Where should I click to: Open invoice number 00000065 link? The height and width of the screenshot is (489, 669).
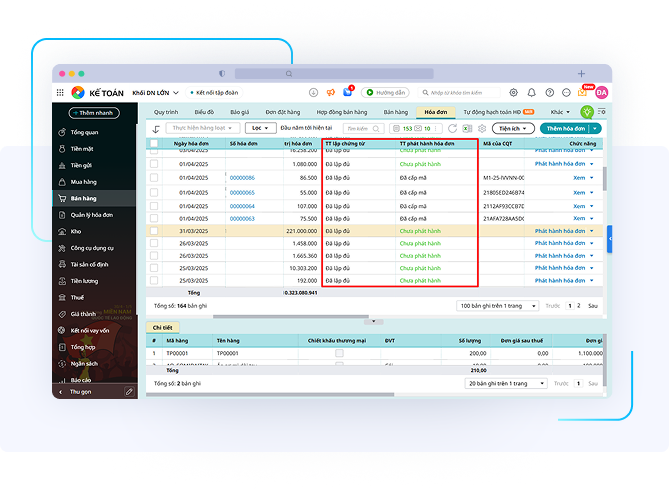[x=242, y=191]
